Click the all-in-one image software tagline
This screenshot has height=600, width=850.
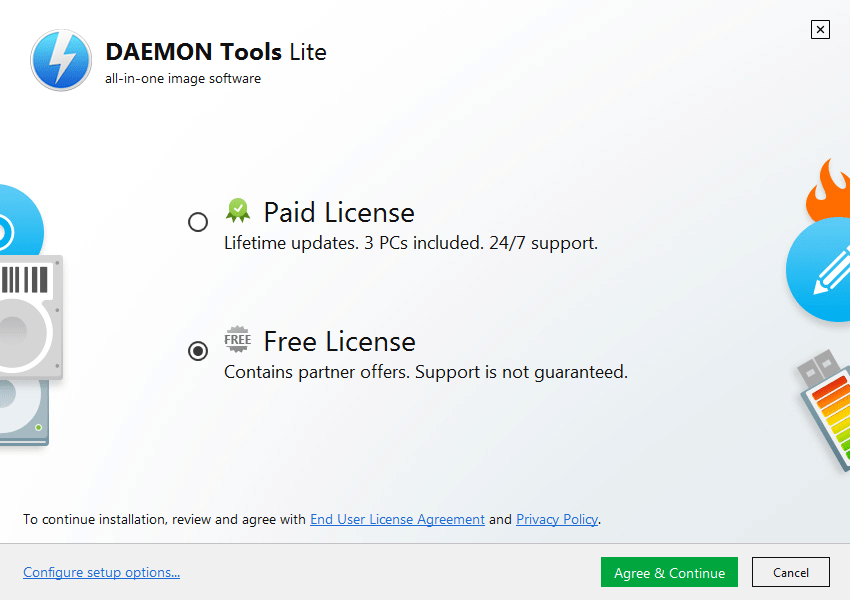point(182,77)
